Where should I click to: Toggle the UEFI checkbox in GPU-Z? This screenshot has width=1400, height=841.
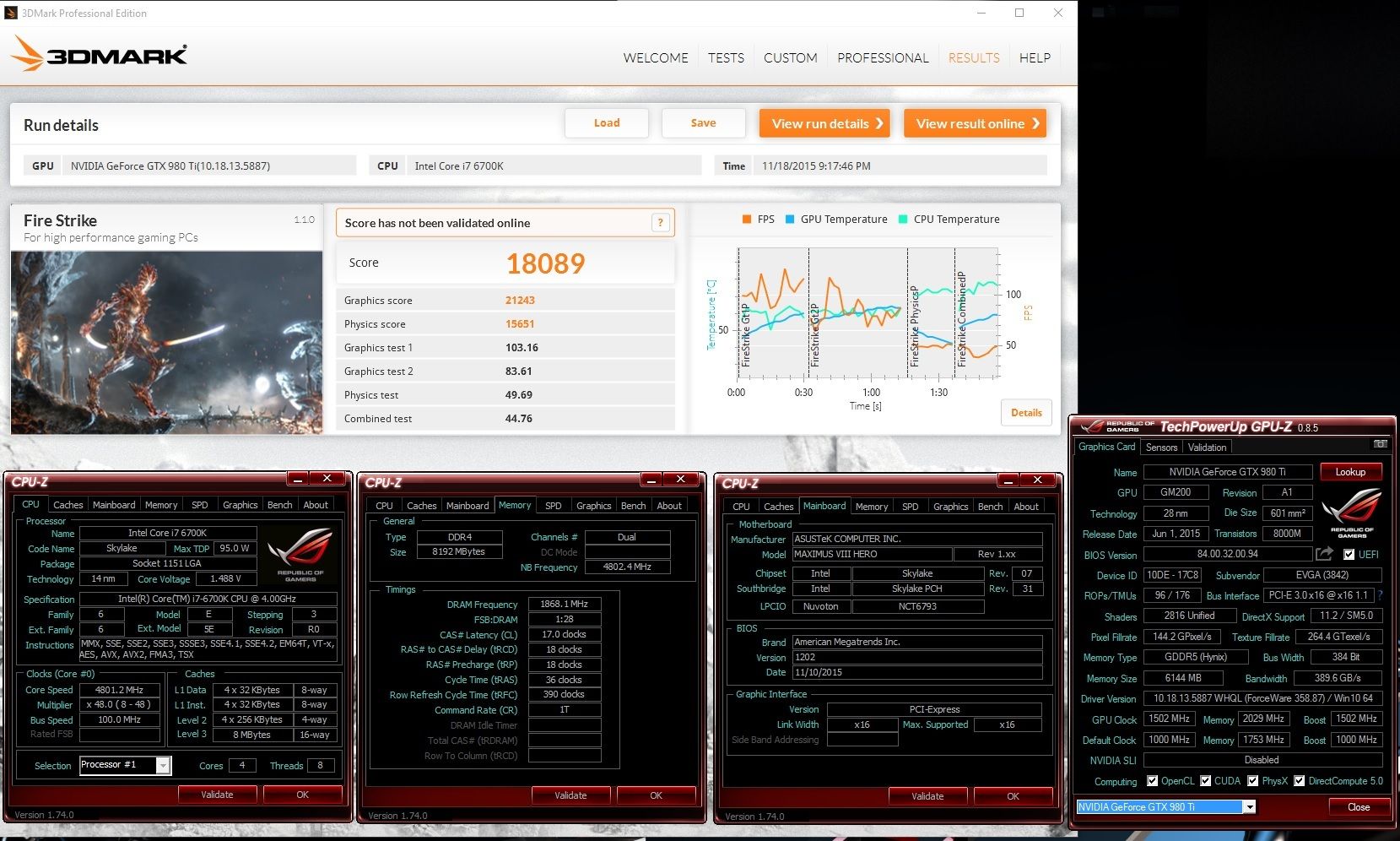point(1349,555)
